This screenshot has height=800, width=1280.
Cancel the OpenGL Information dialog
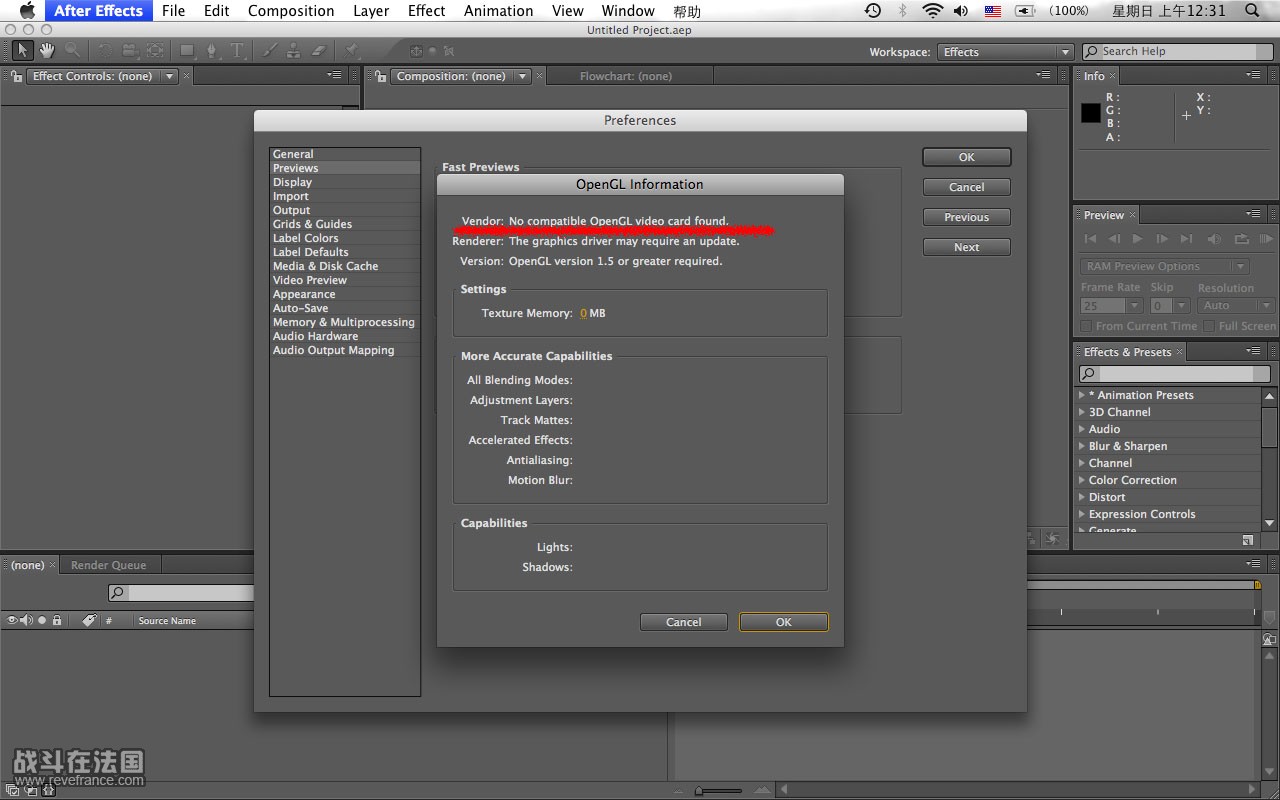[x=684, y=622]
